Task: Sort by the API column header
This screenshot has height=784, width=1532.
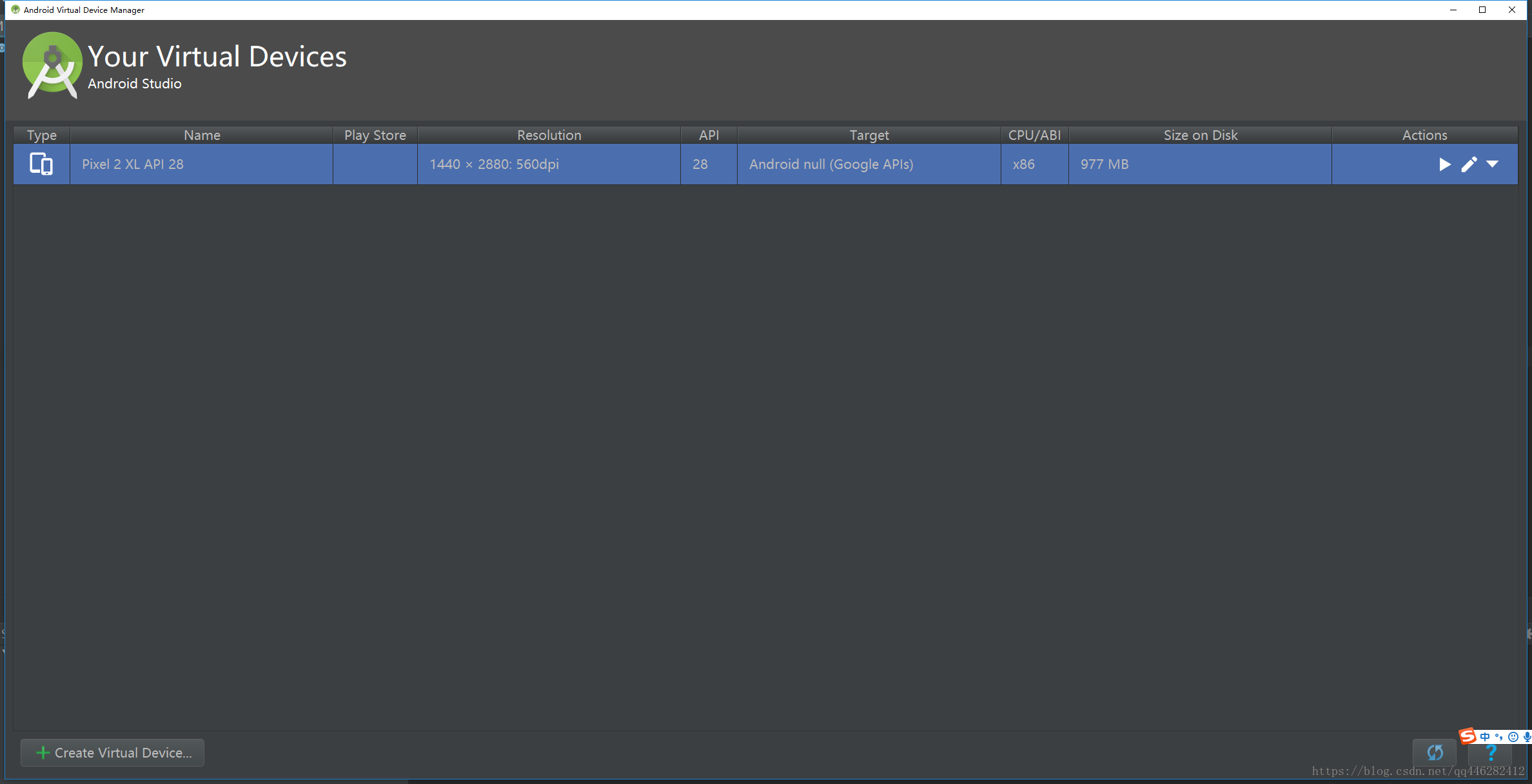Action: pyautogui.click(x=709, y=135)
